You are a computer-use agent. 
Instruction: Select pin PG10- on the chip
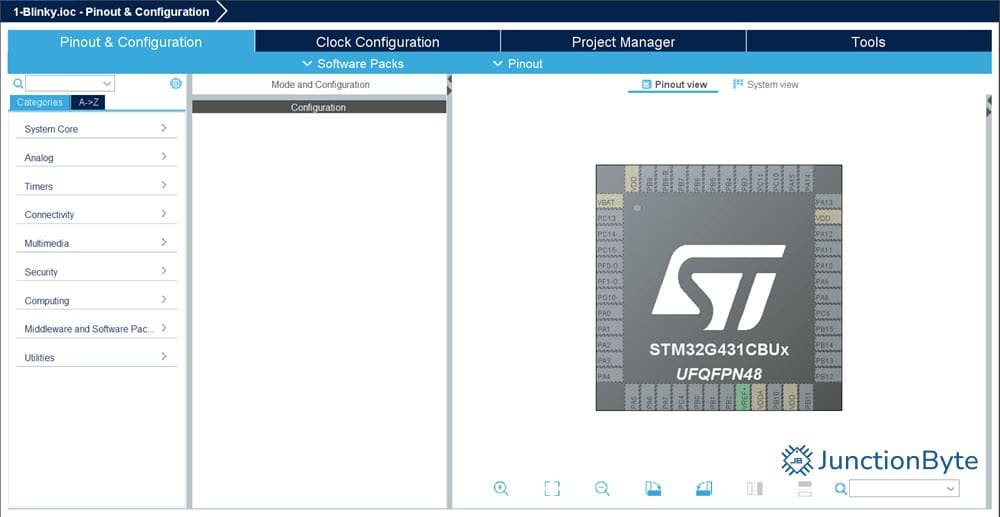[x=610, y=298]
